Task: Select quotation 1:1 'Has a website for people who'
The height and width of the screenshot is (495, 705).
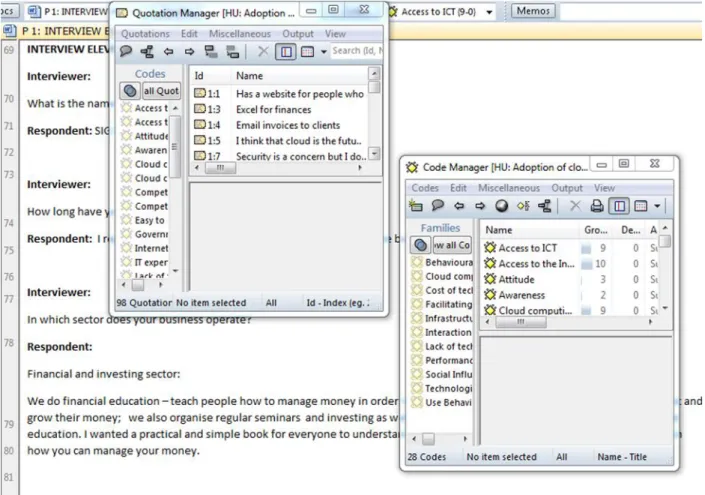Action: click(279, 94)
